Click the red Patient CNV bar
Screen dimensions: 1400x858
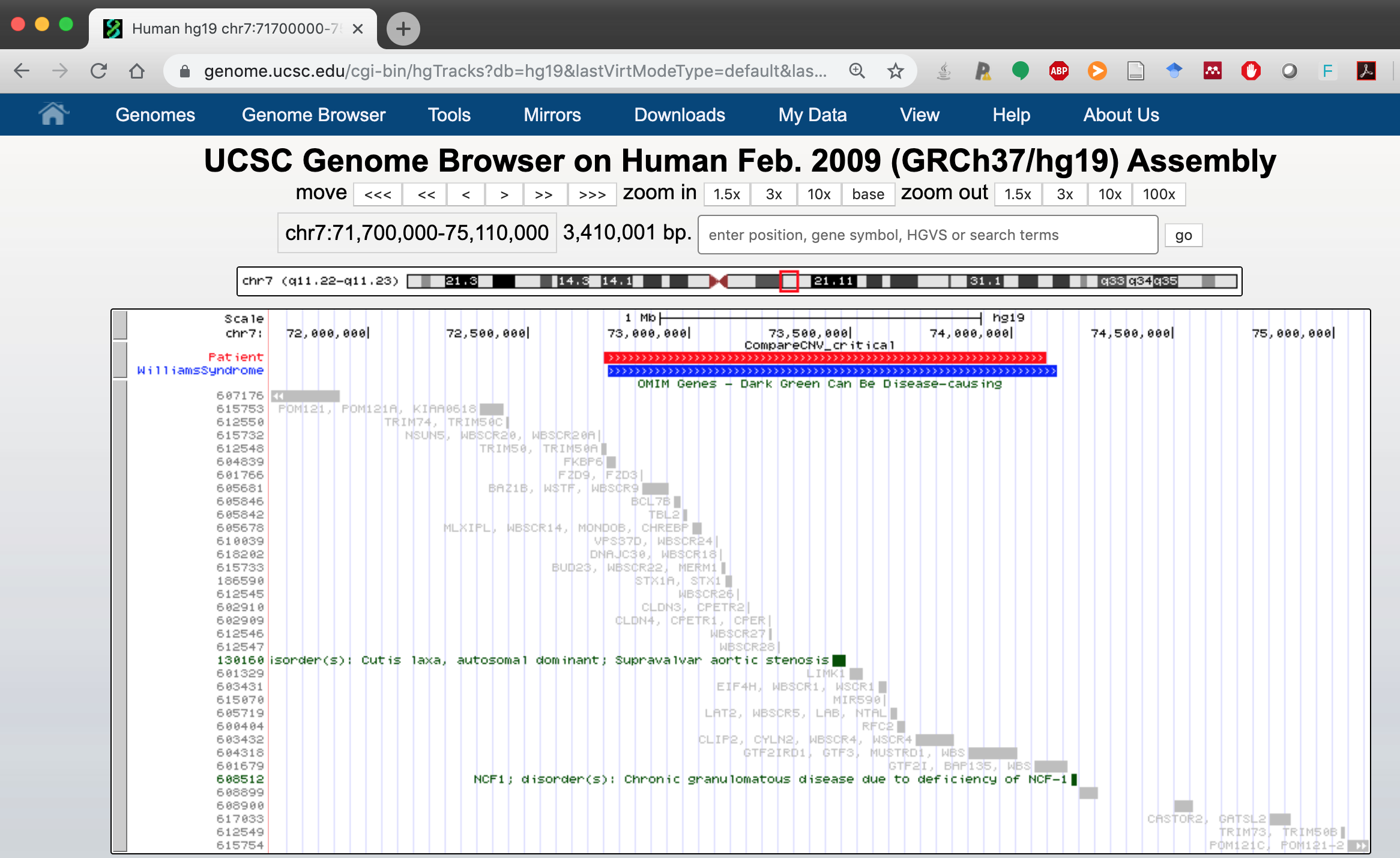[x=824, y=358]
